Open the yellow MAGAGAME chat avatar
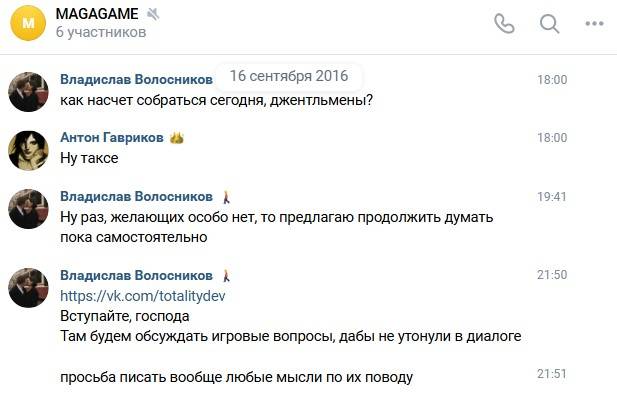 click(x=28, y=23)
